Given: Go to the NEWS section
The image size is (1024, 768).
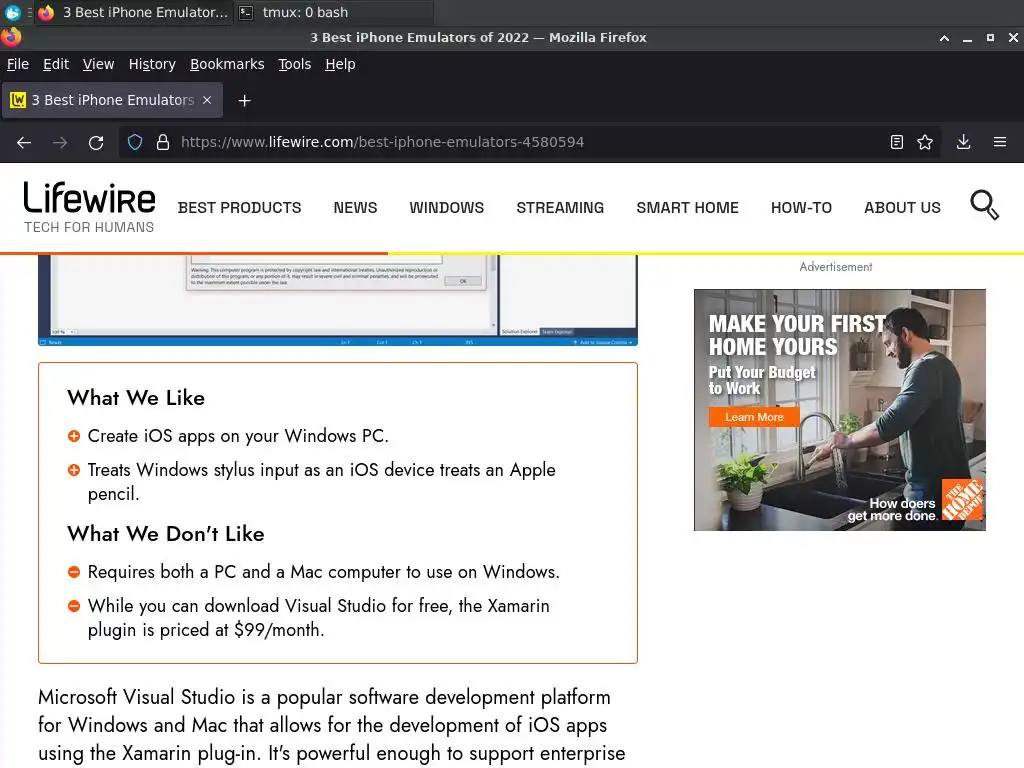Looking at the screenshot, I should click(x=355, y=208).
